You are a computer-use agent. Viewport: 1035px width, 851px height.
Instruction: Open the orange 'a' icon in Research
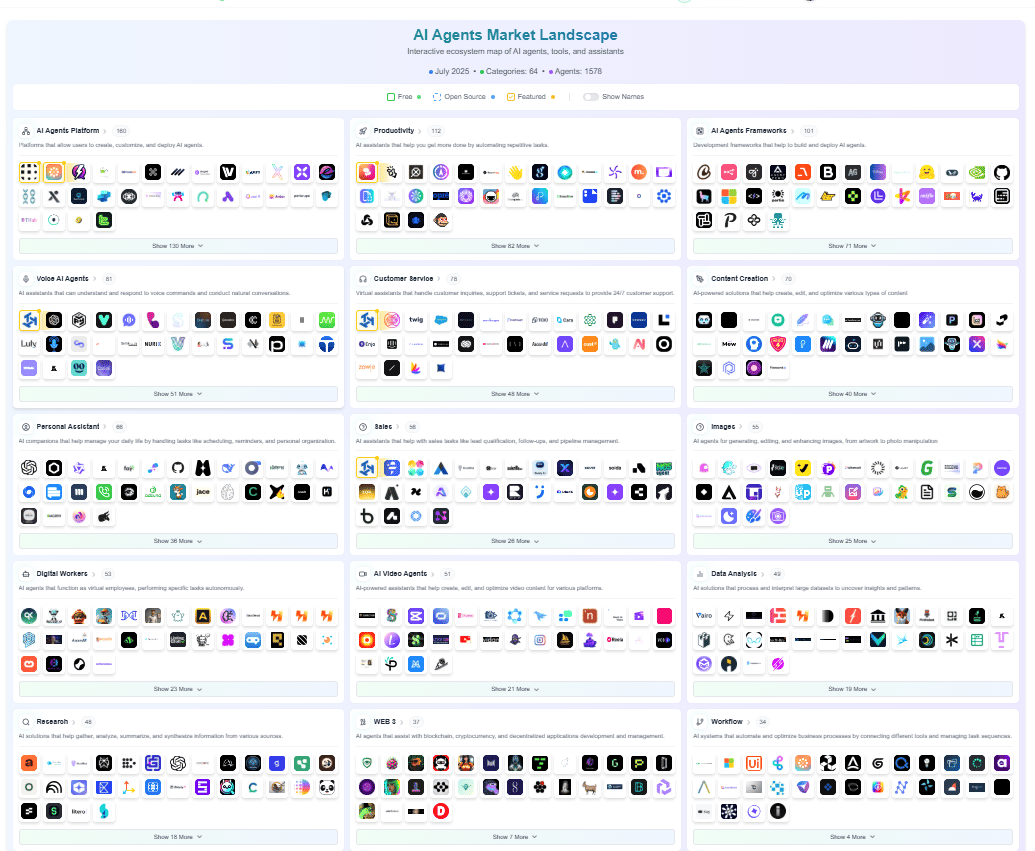(x=29, y=763)
